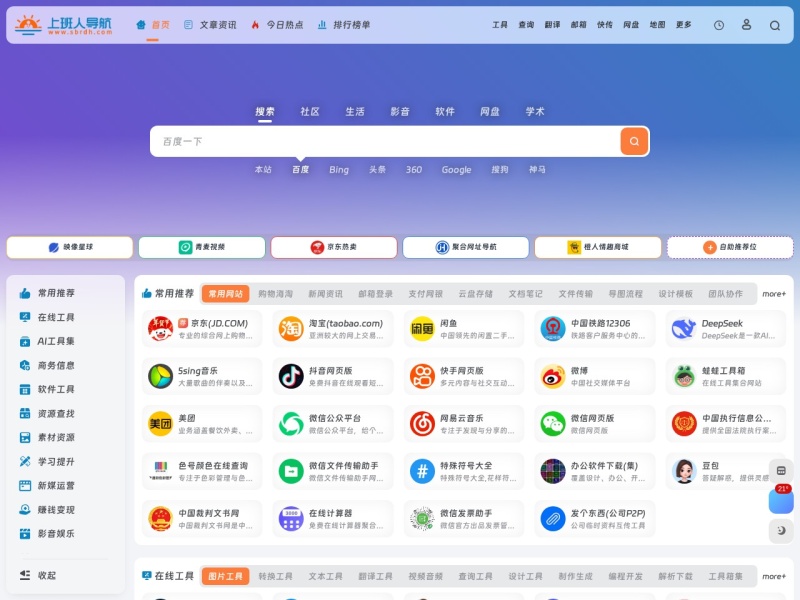800x600 pixels.
Task: Select the 360 search engine option
Action: [x=414, y=170]
